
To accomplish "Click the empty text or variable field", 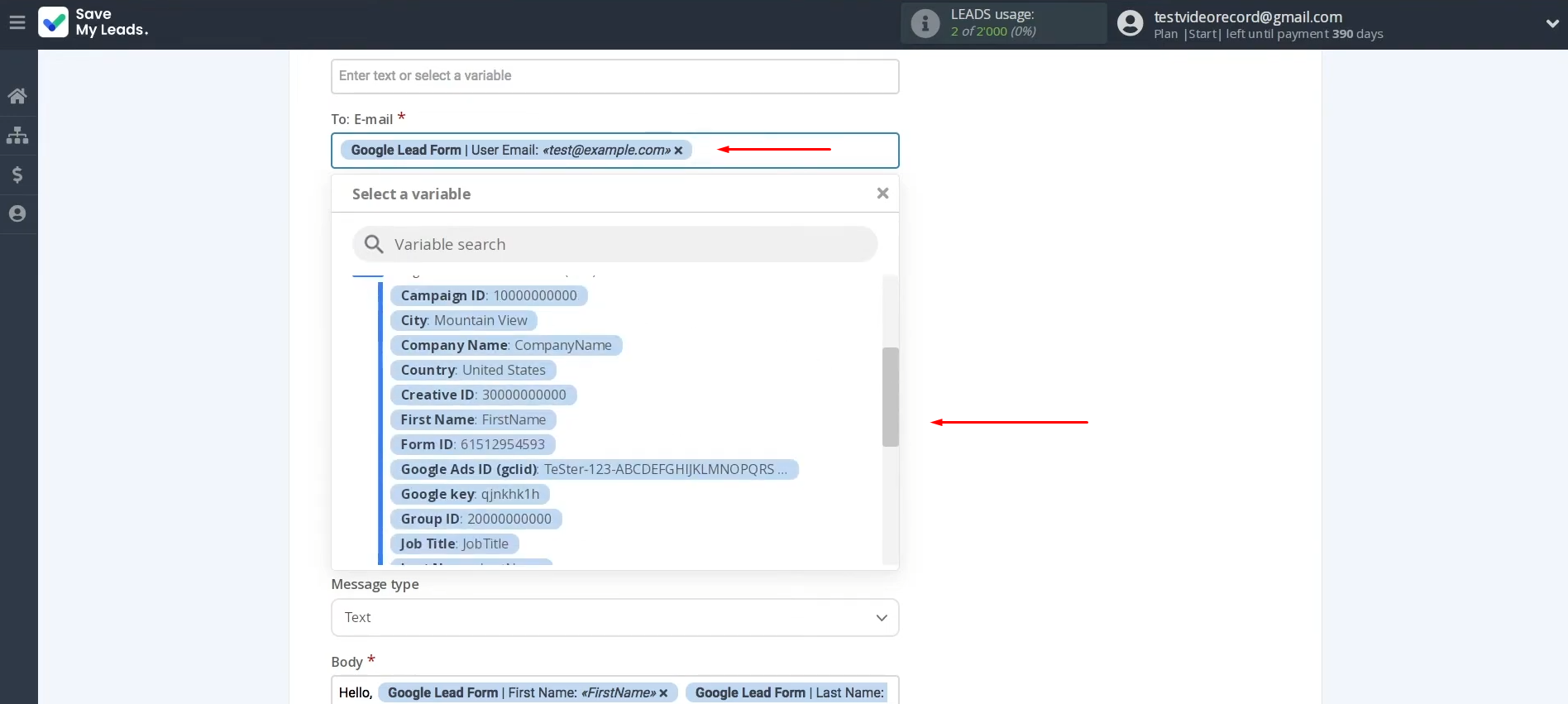I will tap(614, 76).
